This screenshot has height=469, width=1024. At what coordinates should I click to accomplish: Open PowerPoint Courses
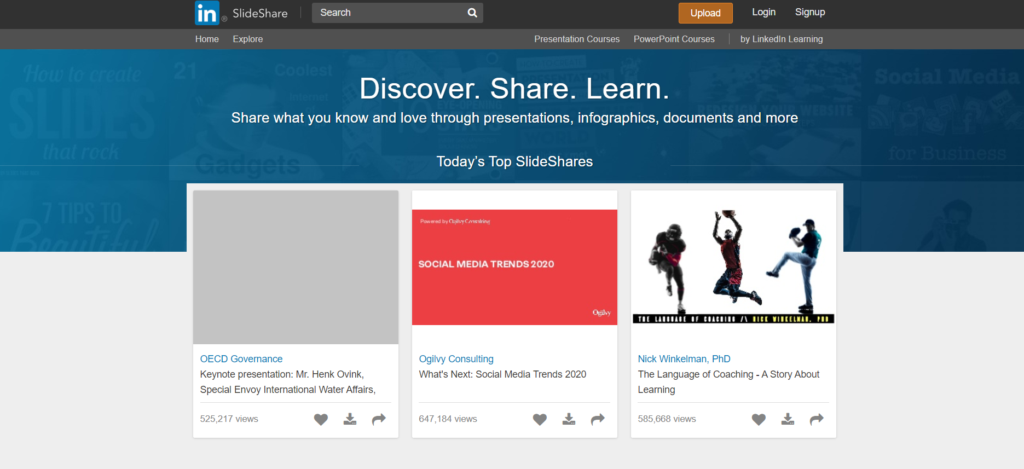[674, 39]
